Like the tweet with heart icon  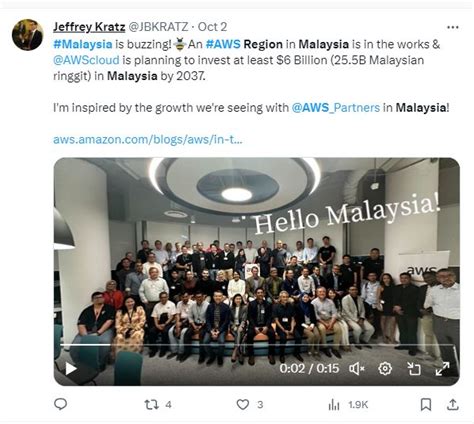243,404
